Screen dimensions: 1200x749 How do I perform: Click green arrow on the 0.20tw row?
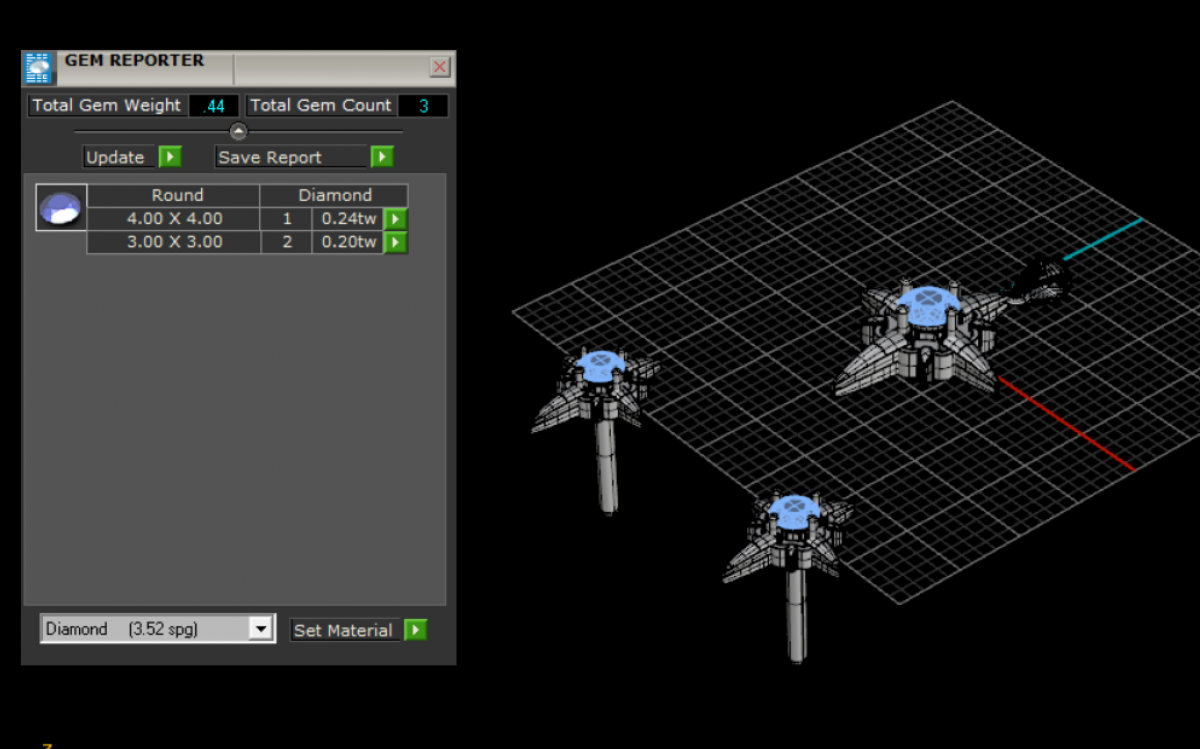[x=397, y=242]
